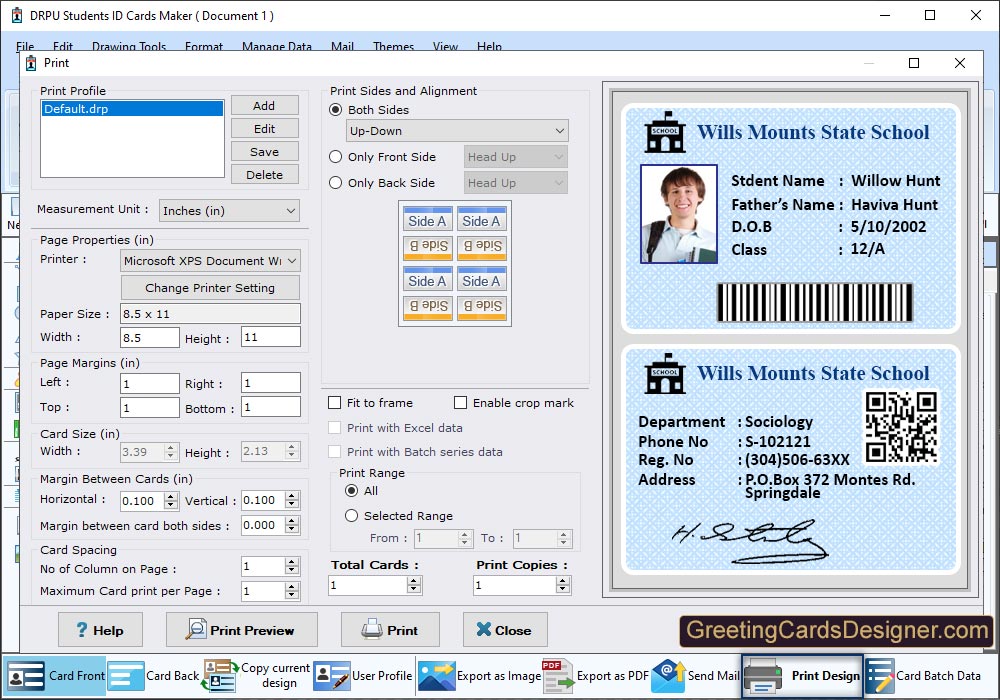Click Export as Image icon
This screenshot has height=700, width=1000.
pyautogui.click(x=436, y=676)
